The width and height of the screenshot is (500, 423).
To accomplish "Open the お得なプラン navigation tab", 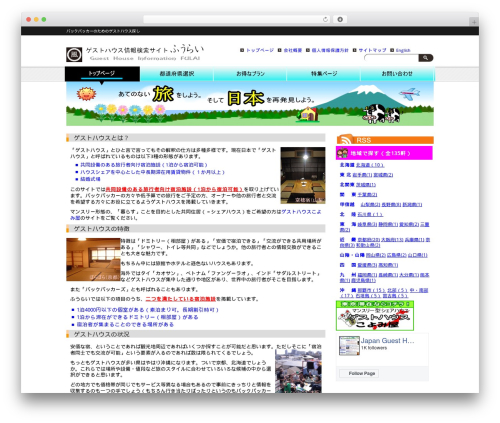I will click(250, 74).
